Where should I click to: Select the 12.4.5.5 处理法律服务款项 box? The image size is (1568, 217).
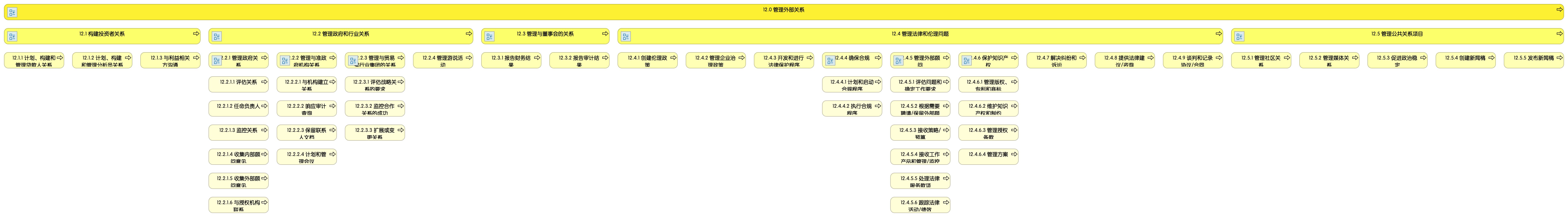click(920, 181)
